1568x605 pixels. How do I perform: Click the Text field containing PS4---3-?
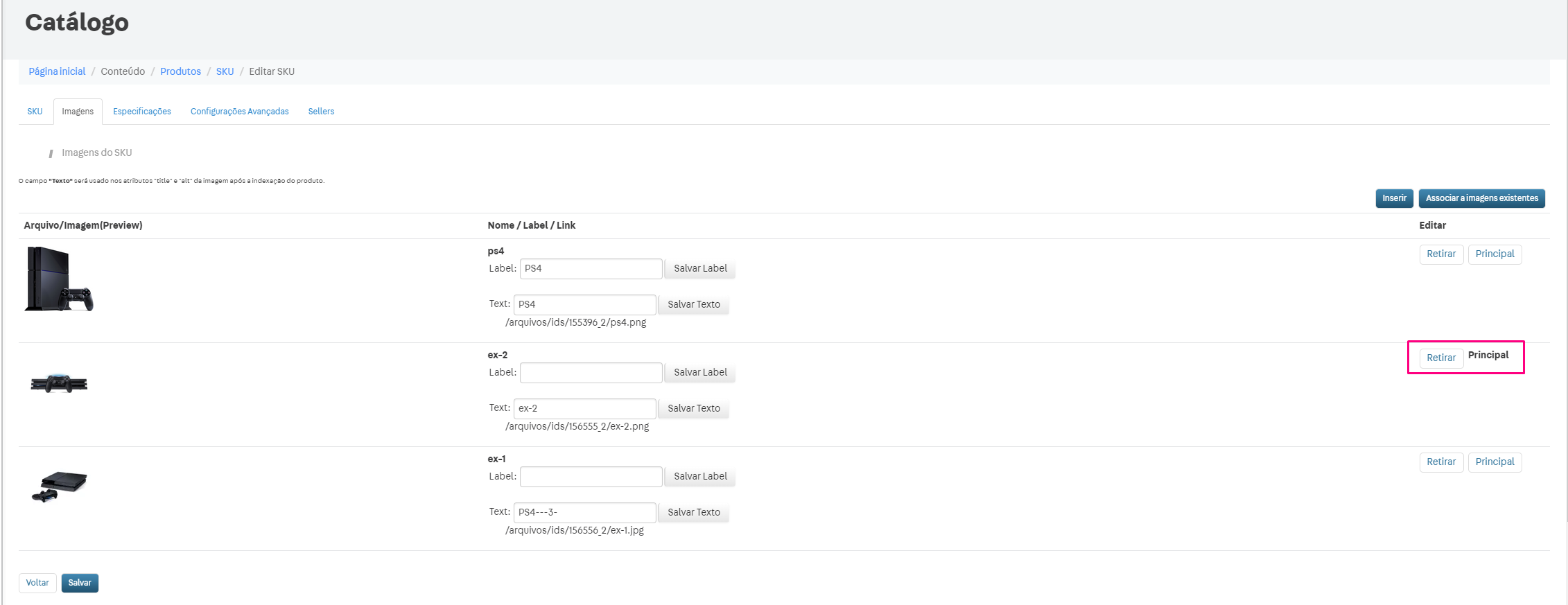[584, 513]
